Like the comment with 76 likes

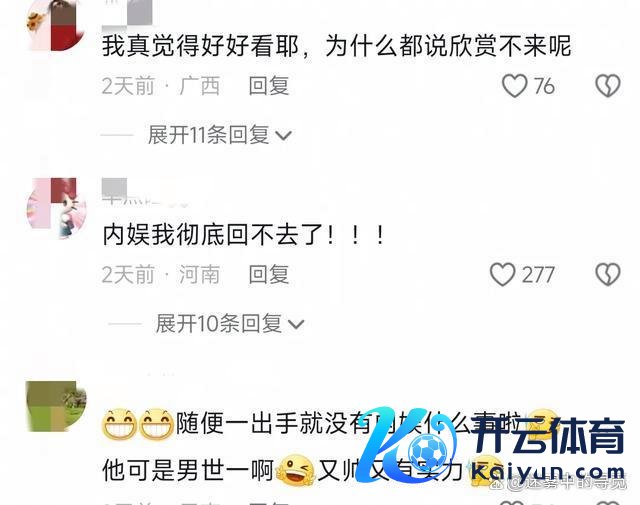coord(514,86)
